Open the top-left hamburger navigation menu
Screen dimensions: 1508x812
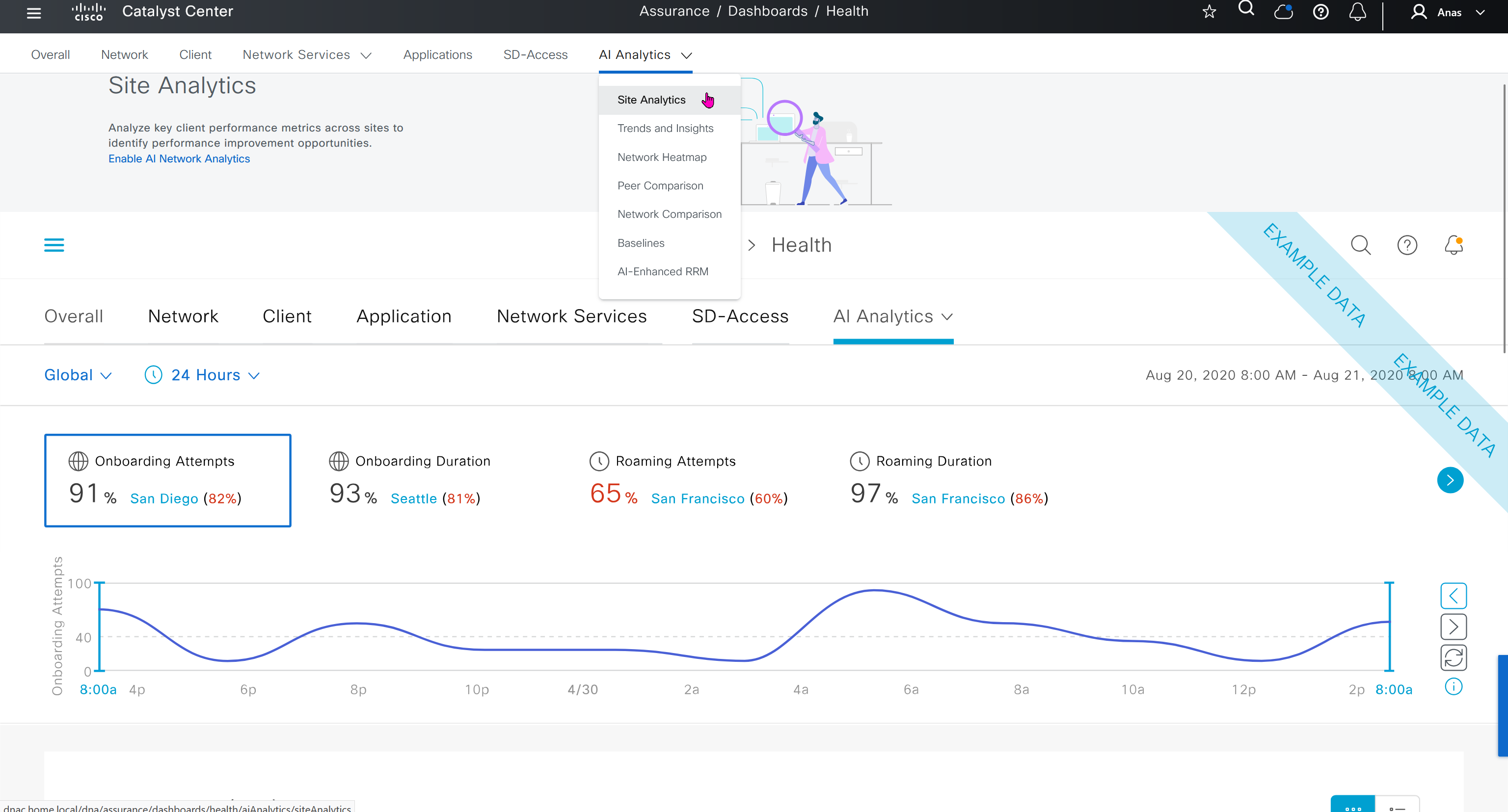34,13
